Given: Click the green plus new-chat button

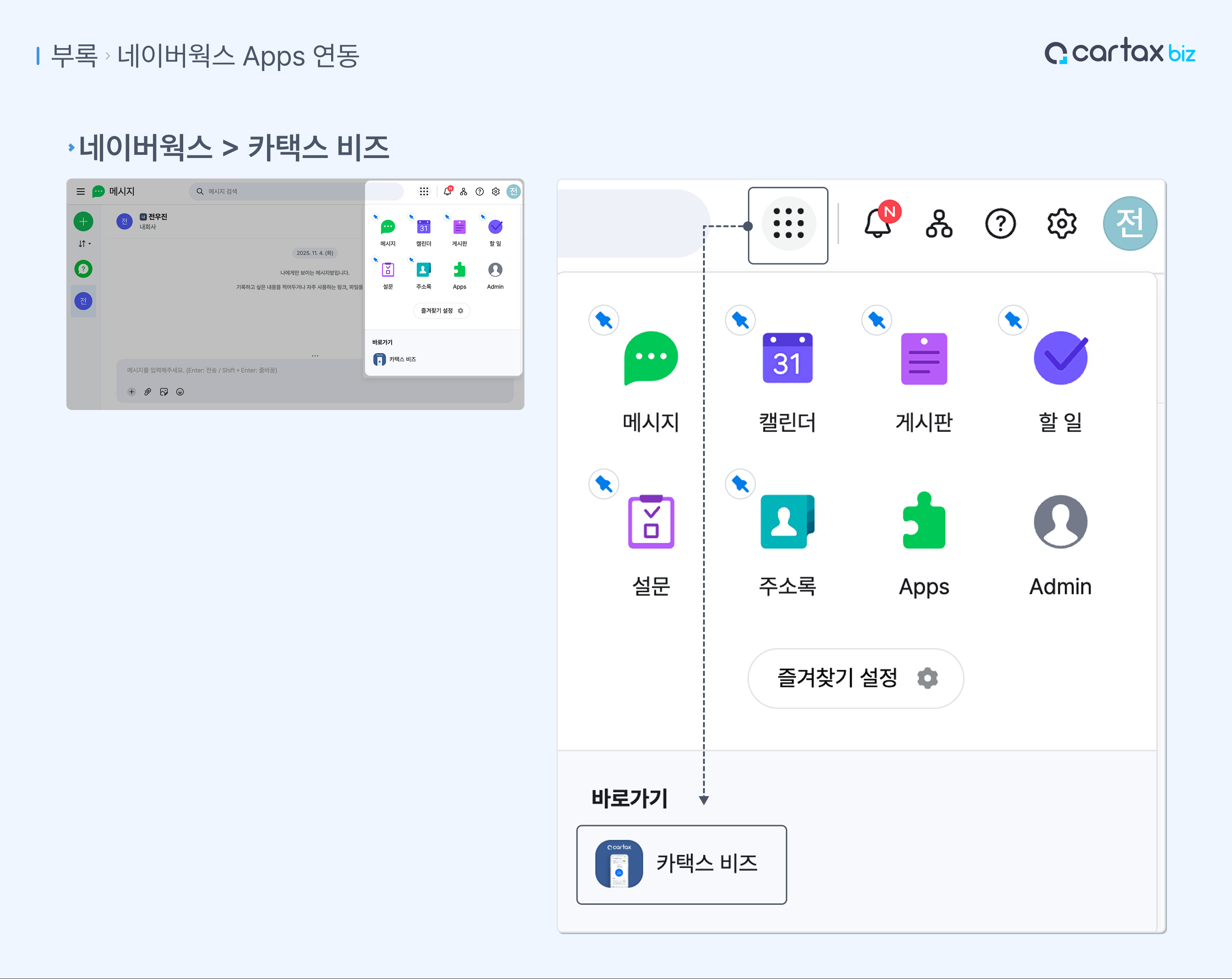Looking at the screenshot, I should coord(83,221).
